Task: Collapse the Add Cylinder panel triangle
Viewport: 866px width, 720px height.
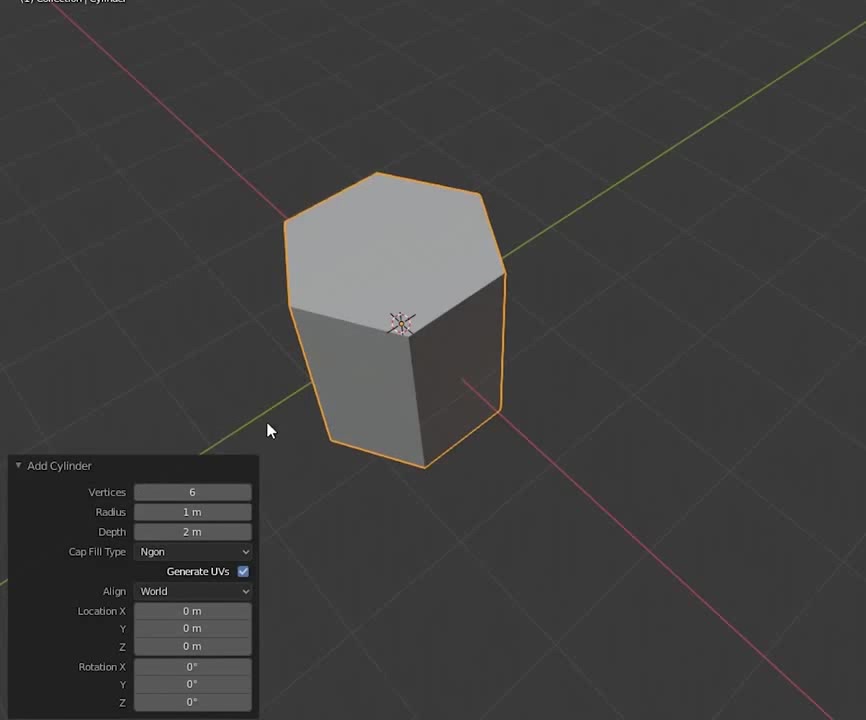Action: pos(18,466)
